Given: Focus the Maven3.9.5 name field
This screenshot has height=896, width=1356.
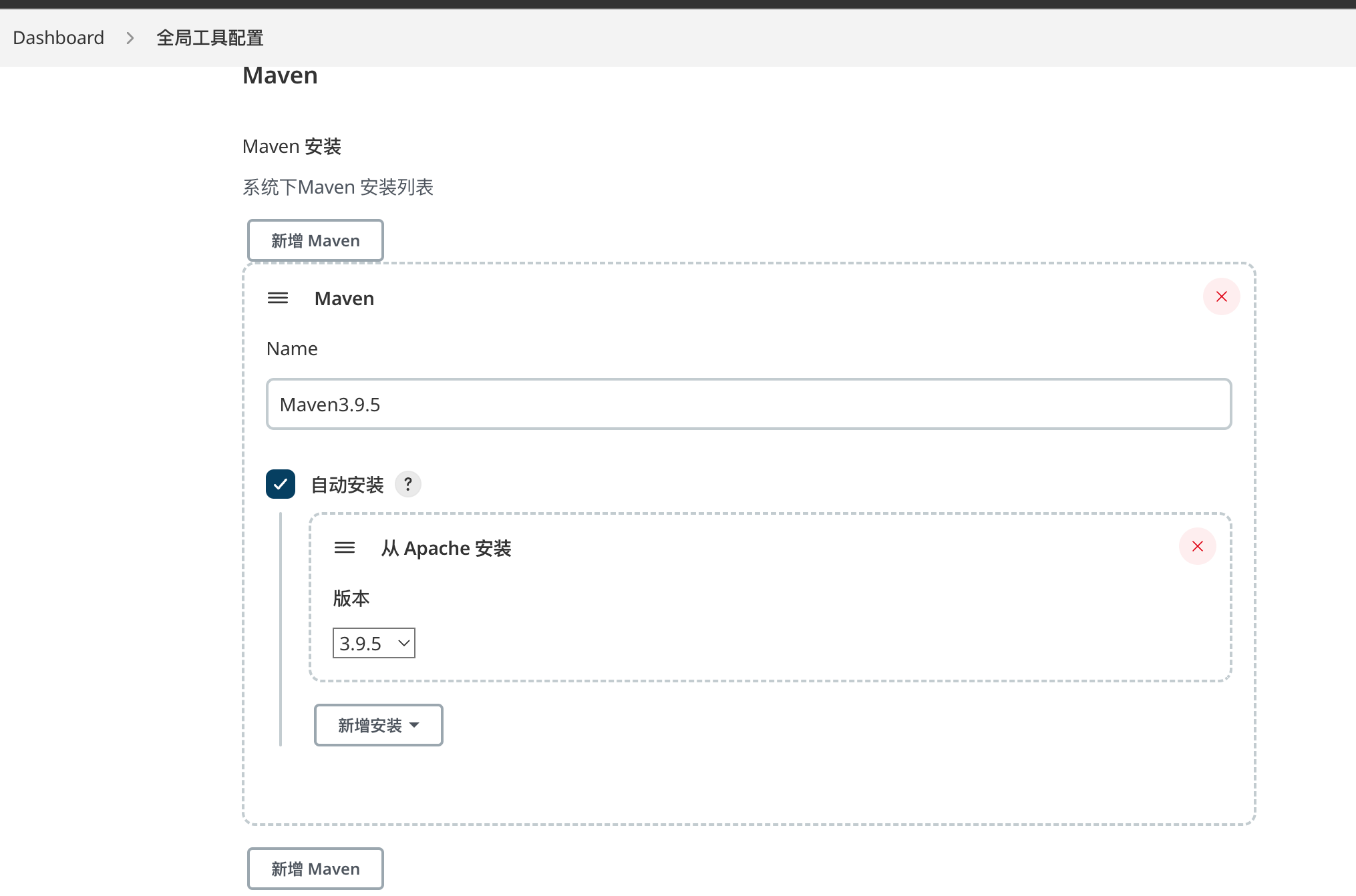Looking at the screenshot, I should point(748,404).
